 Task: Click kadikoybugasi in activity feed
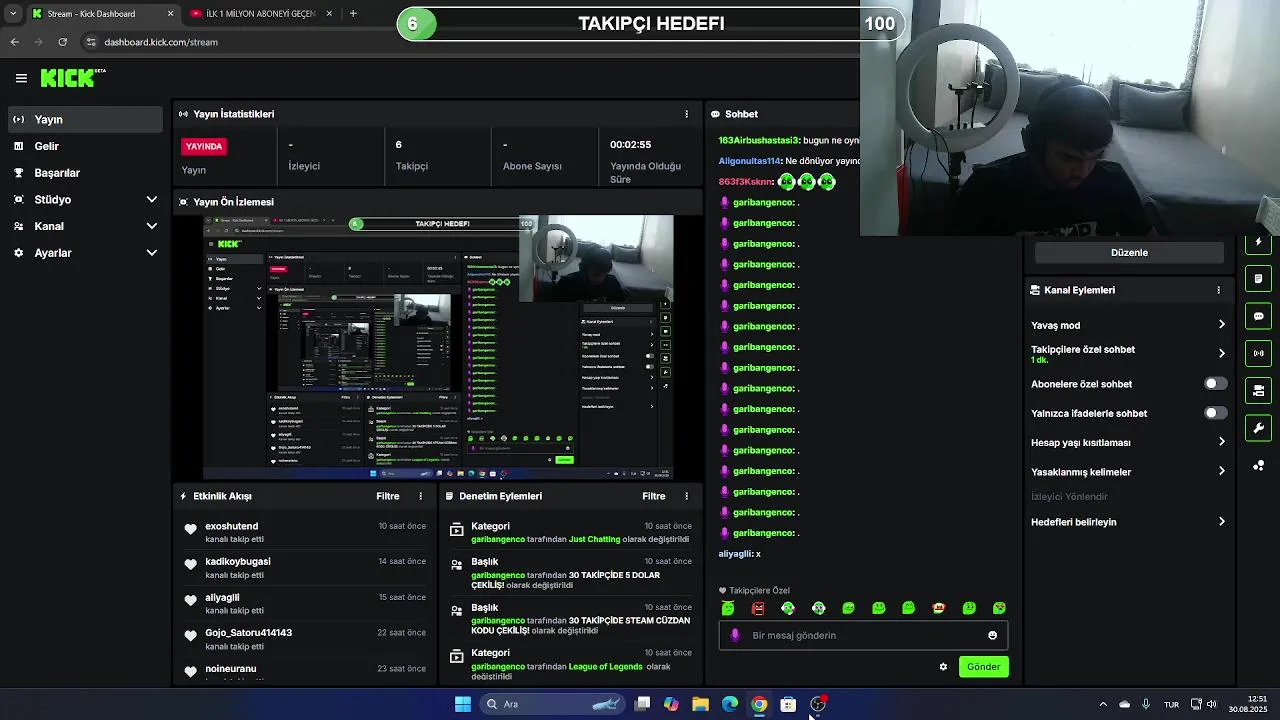point(238,562)
